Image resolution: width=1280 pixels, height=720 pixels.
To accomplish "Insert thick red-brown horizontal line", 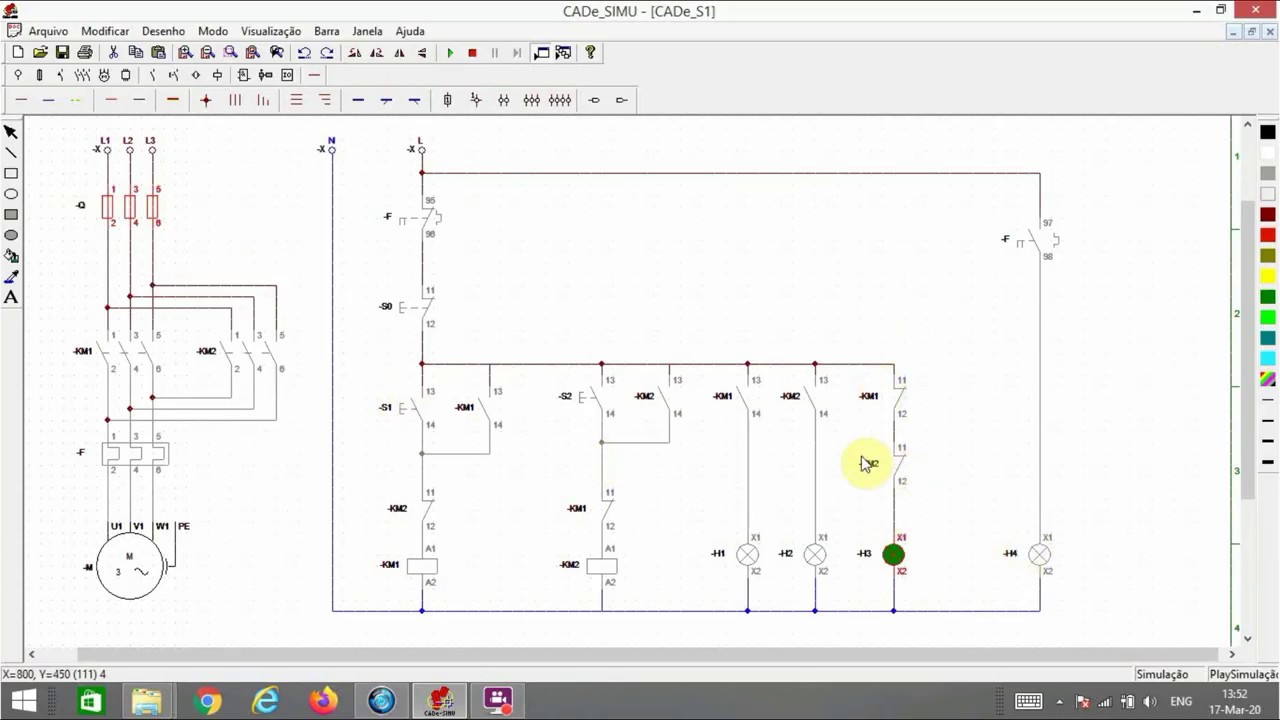I will pyautogui.click(x=173, y=100).
